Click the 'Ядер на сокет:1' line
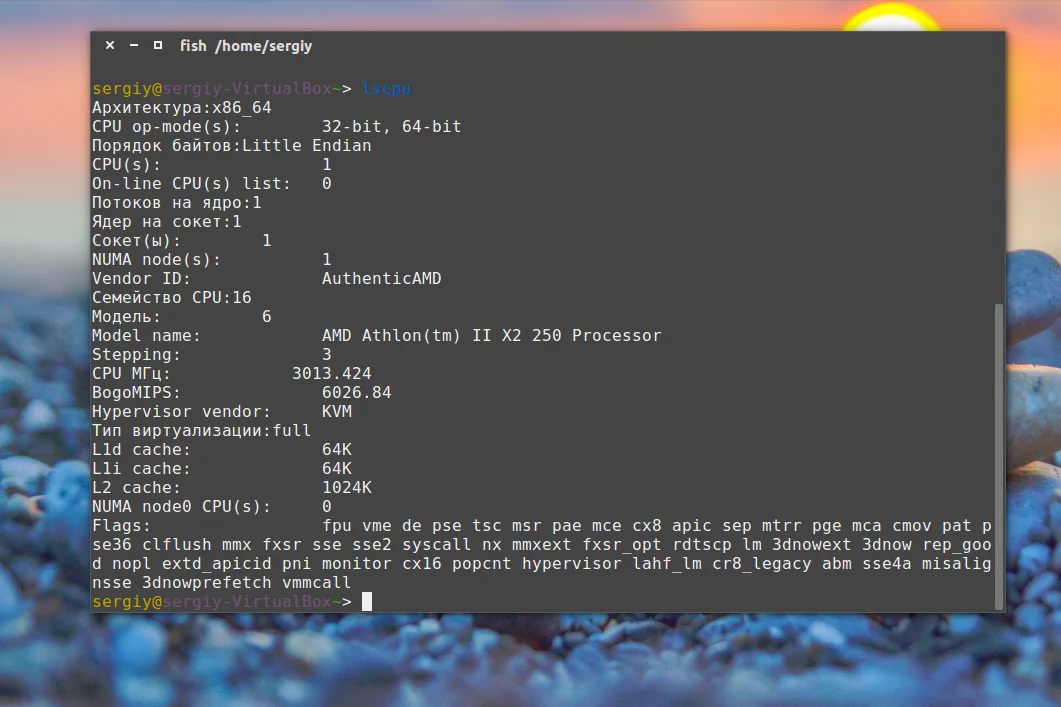Viewport: 1061px width, 707px height. pyautogui.click(x=166, y=221)
